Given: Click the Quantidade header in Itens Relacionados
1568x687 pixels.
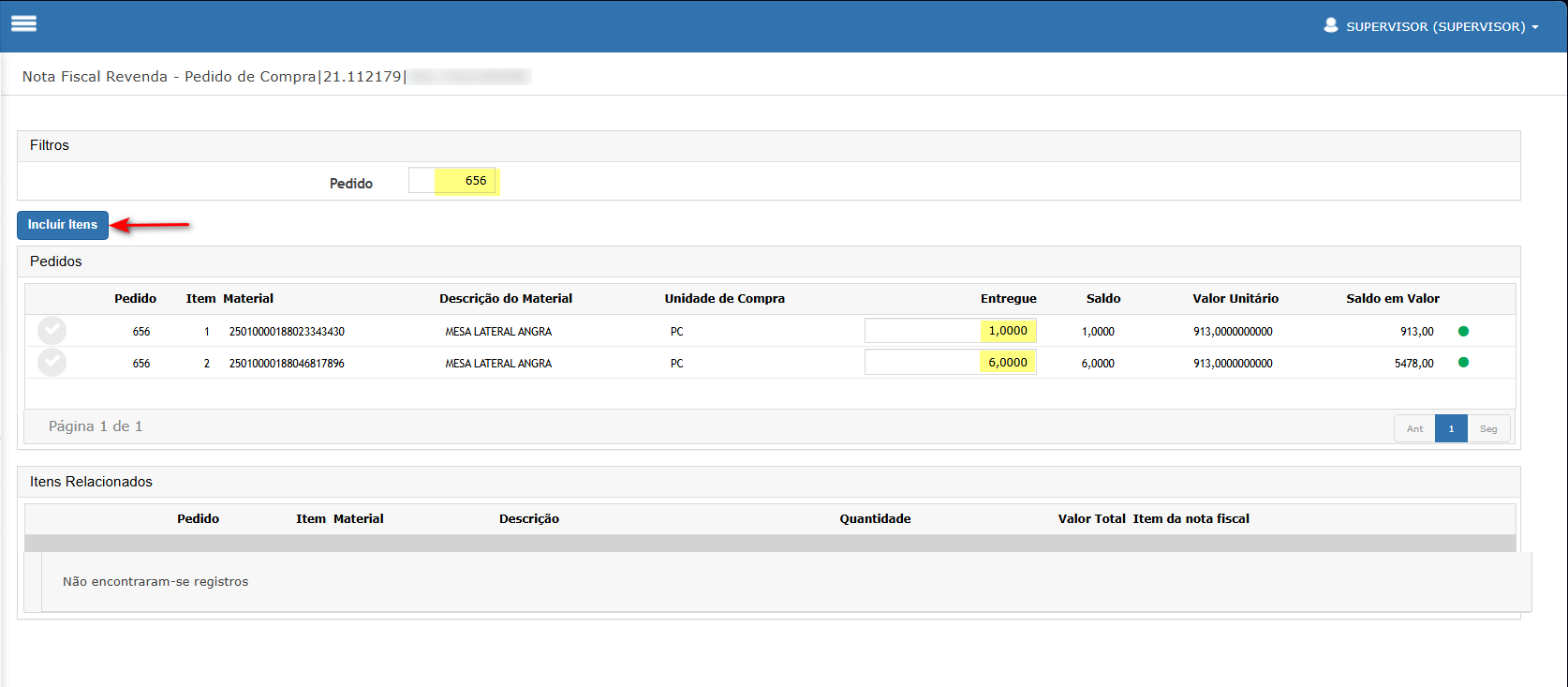Looking at the screenshot, I should pyautogui.click(x=875, y=519).
